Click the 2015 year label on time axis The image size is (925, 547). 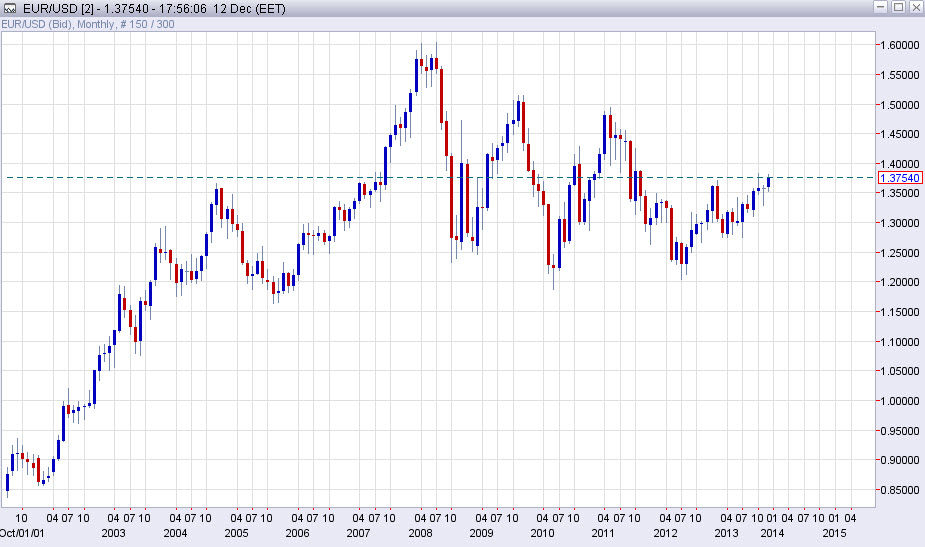click(833, 534)
